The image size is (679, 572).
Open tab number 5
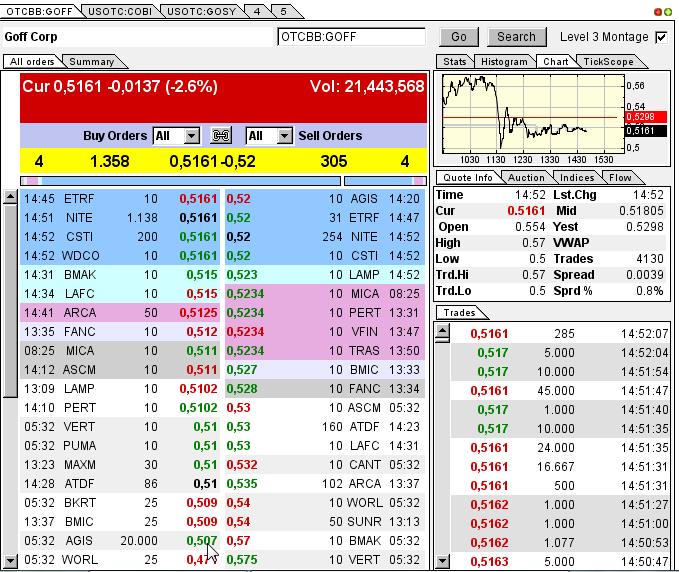(284, 11)
